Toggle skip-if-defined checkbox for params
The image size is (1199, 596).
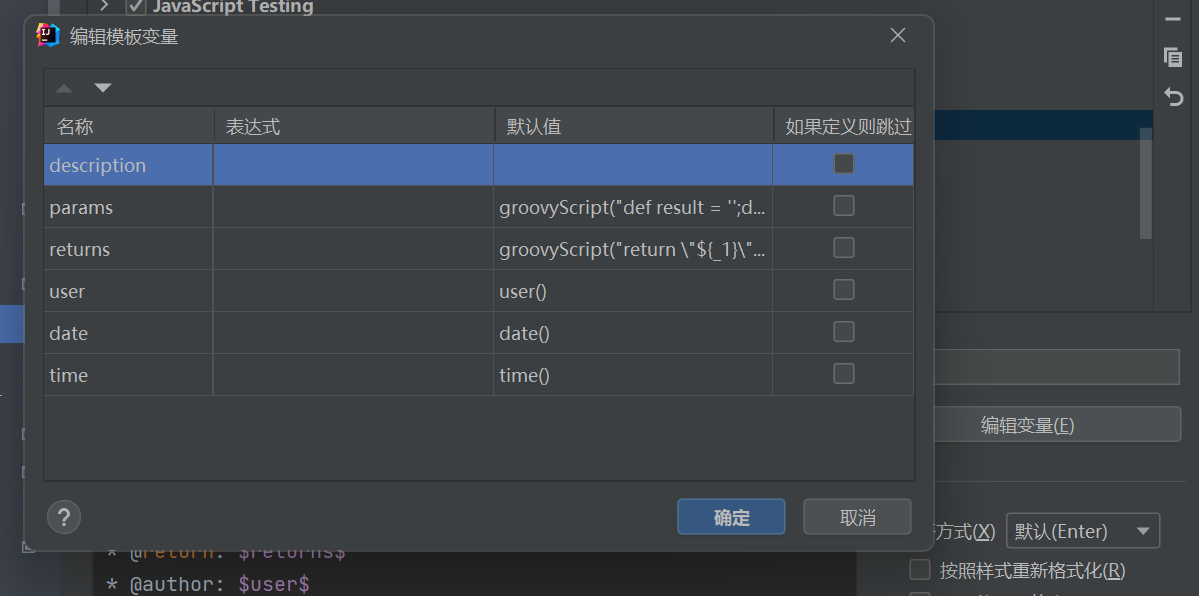tap(843, 206)
